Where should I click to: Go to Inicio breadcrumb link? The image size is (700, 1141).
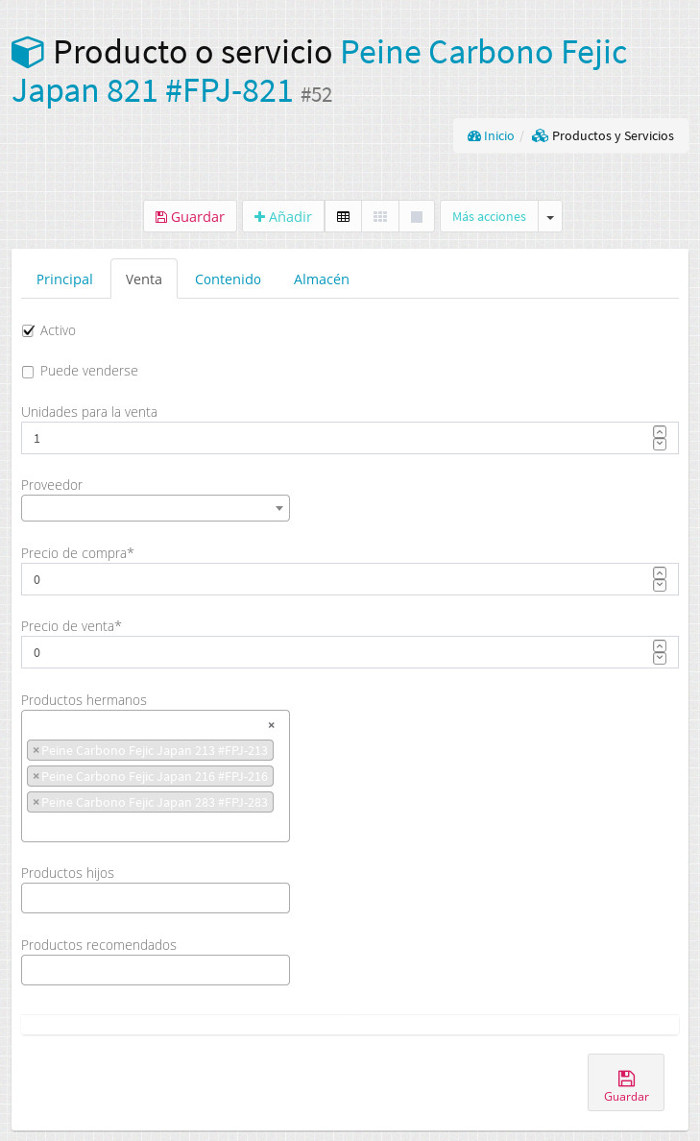pyautogui.click(x=490, y=136)
